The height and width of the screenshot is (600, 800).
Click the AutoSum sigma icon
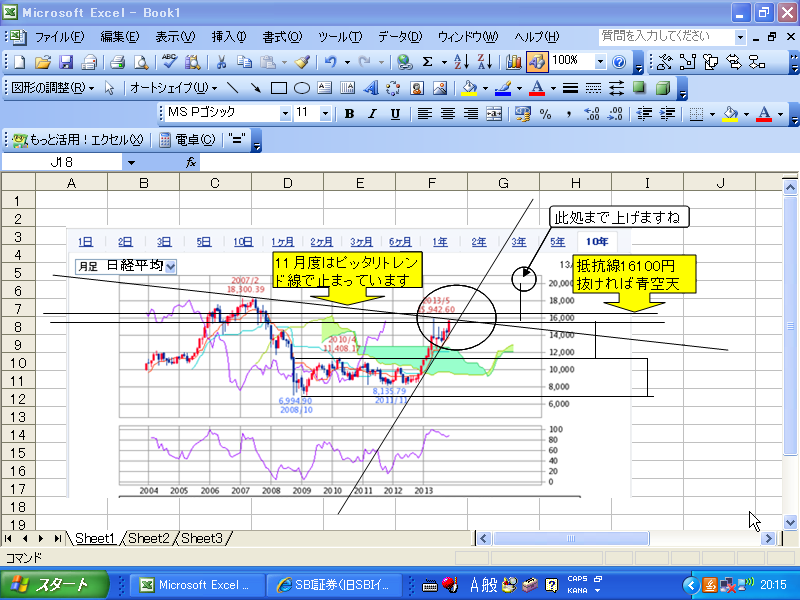click(428, 62)
